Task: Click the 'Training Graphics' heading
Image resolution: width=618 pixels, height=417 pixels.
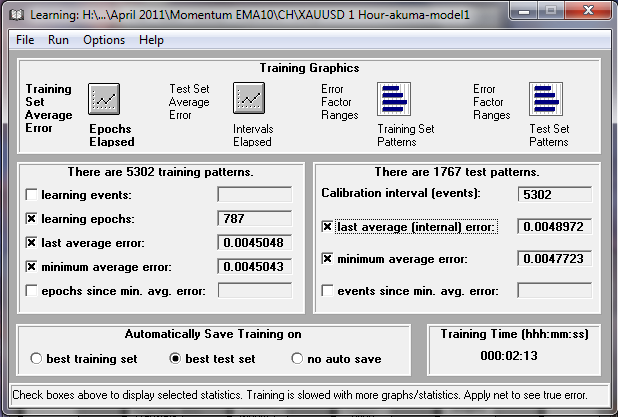Action: [309, 68]
